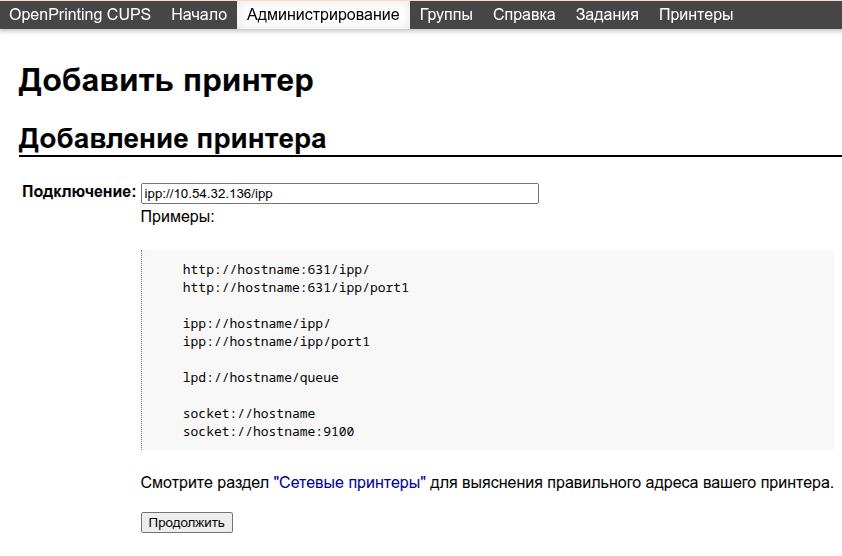Viewport: 842px width, 556px height.
Task: Click the "Добавить принтер" page heading
Action: point(166,81)
